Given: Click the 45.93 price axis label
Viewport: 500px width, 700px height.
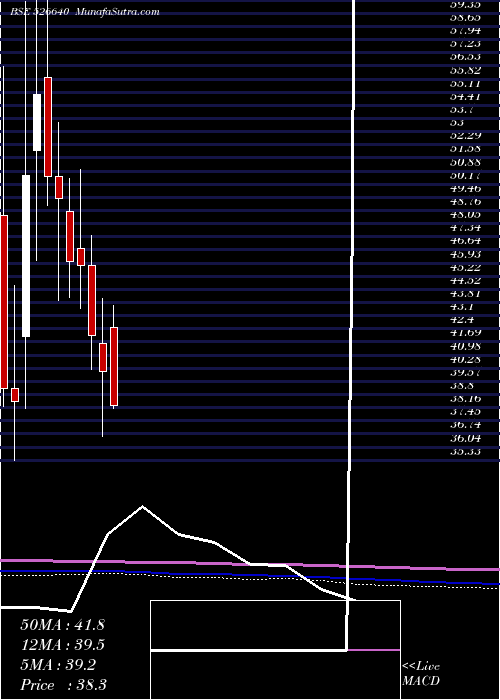Looking at the screenshot, I should (x=465, y=254).
